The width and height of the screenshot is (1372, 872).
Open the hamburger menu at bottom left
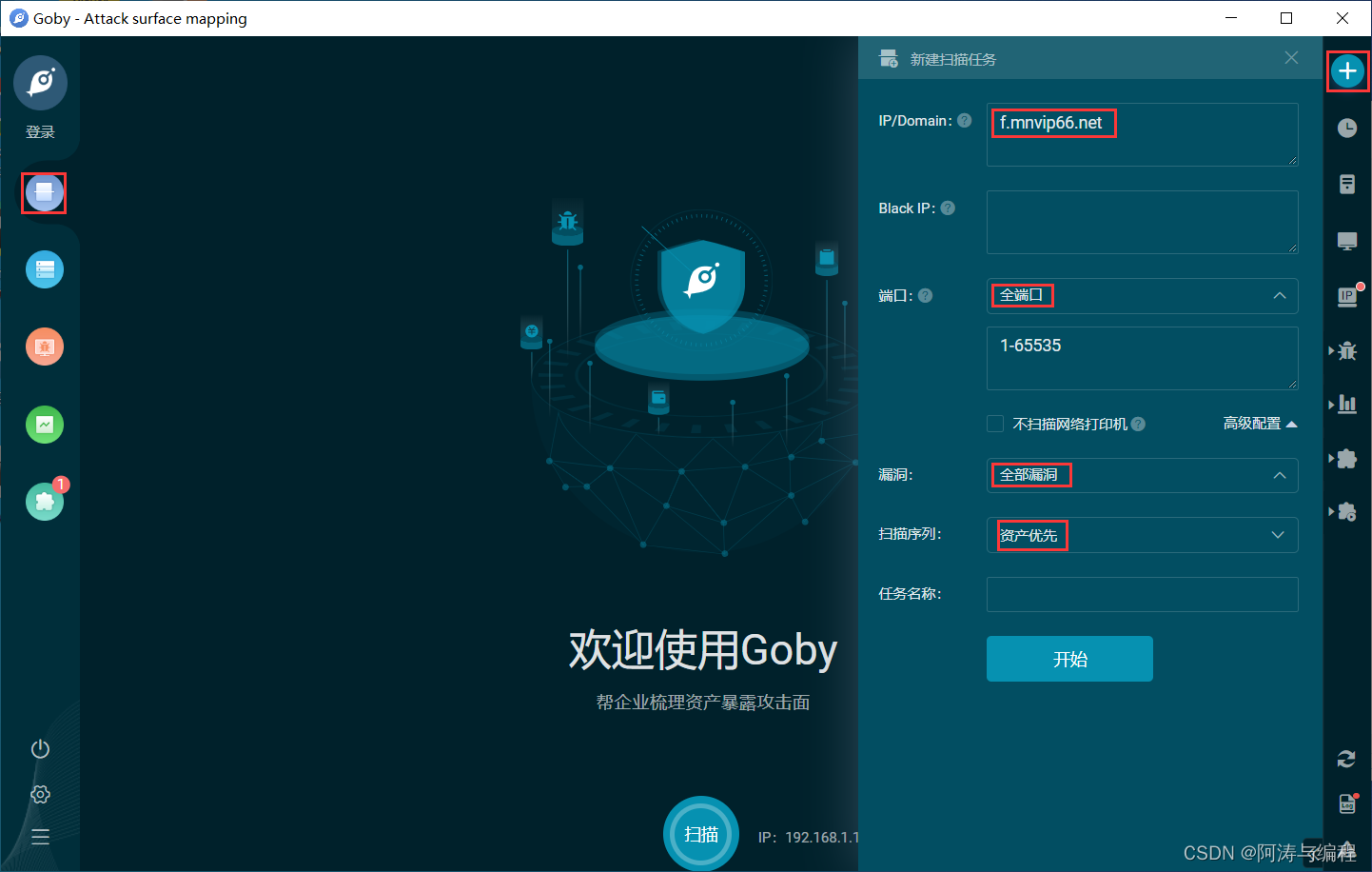(39, 837)
